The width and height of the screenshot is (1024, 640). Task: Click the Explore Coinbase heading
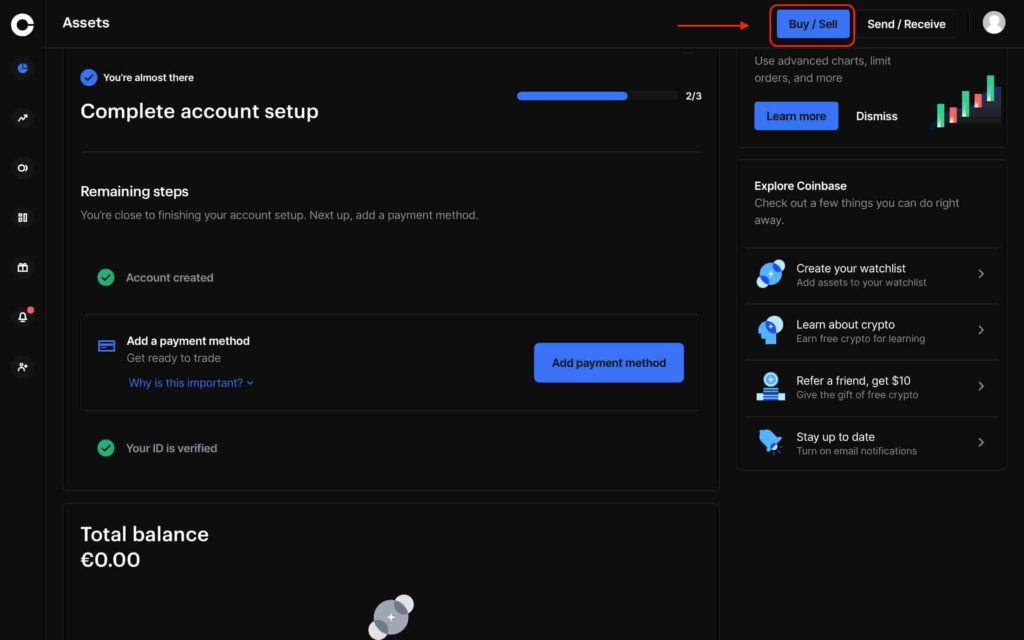click(800, 186)
